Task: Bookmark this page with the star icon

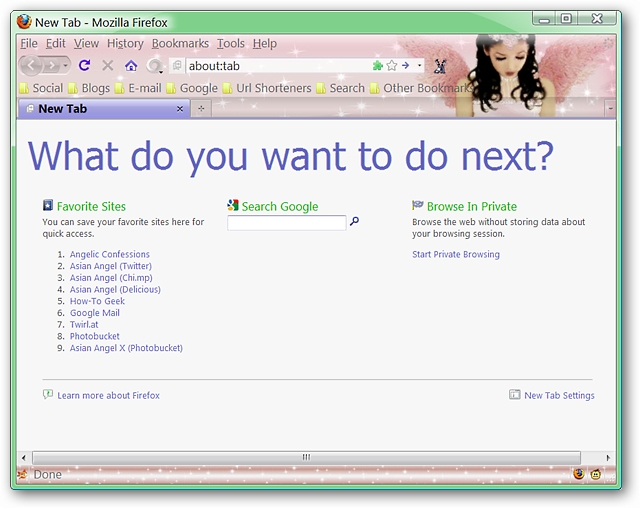Action: [392, 65]
